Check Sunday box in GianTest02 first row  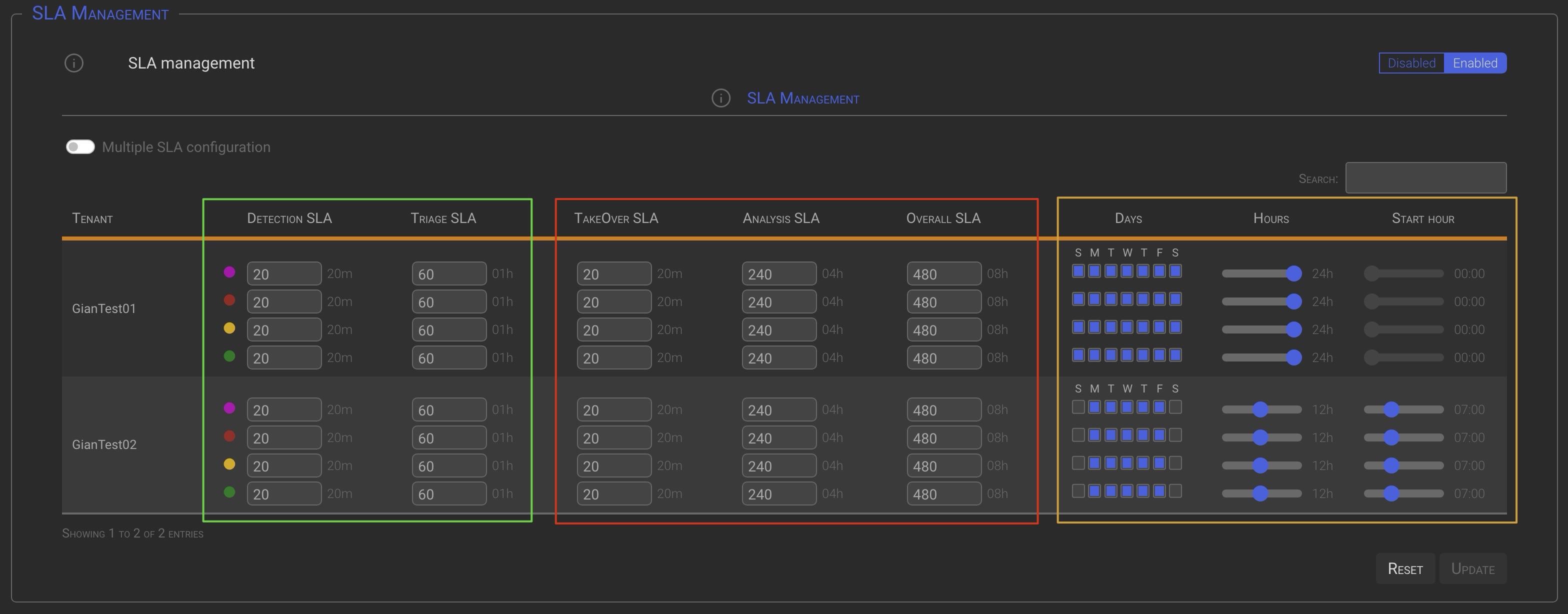click(1078, 407)
